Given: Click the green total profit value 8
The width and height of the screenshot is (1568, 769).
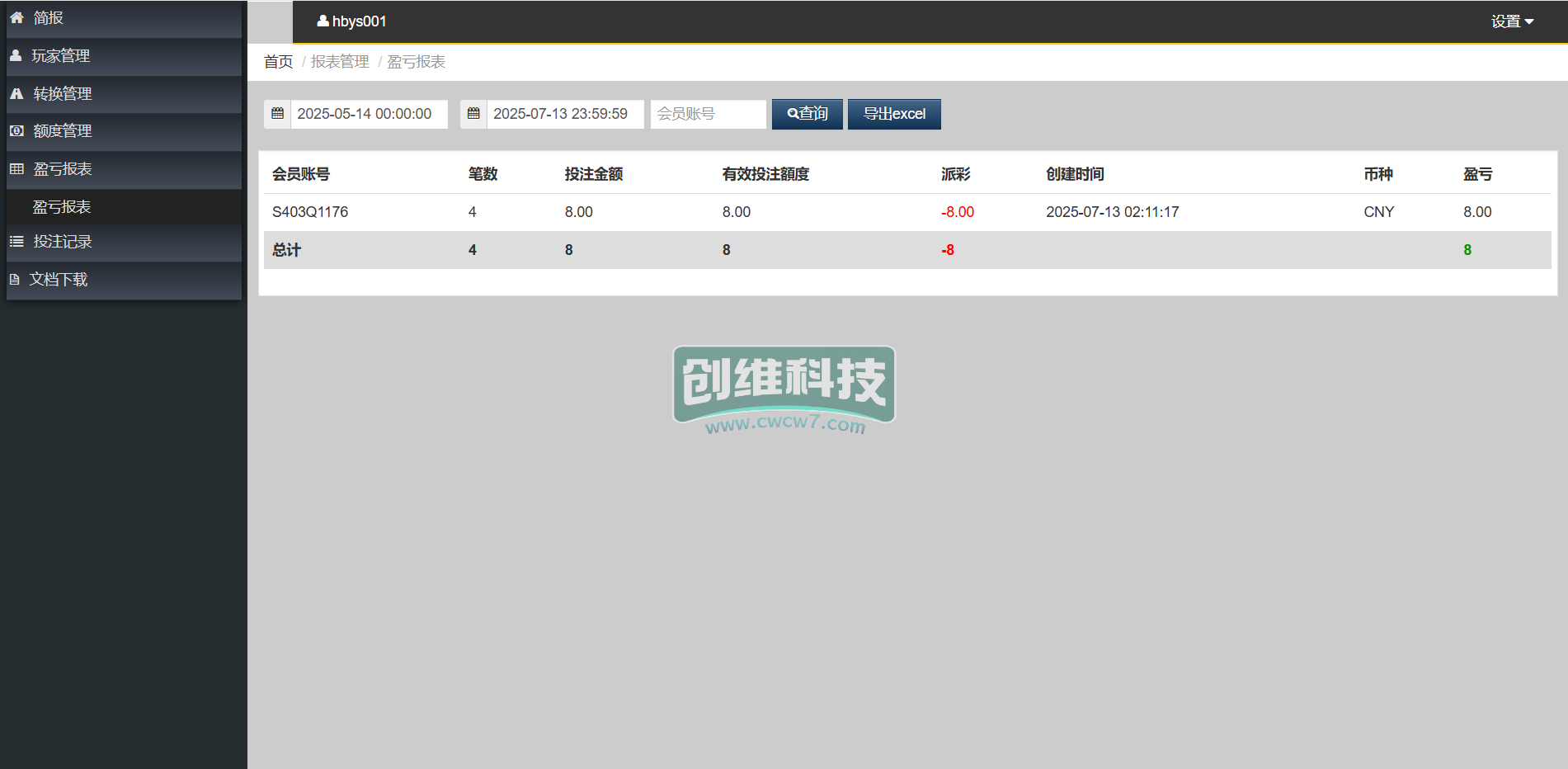Looking at the screenshot, I should point(1467,250).
